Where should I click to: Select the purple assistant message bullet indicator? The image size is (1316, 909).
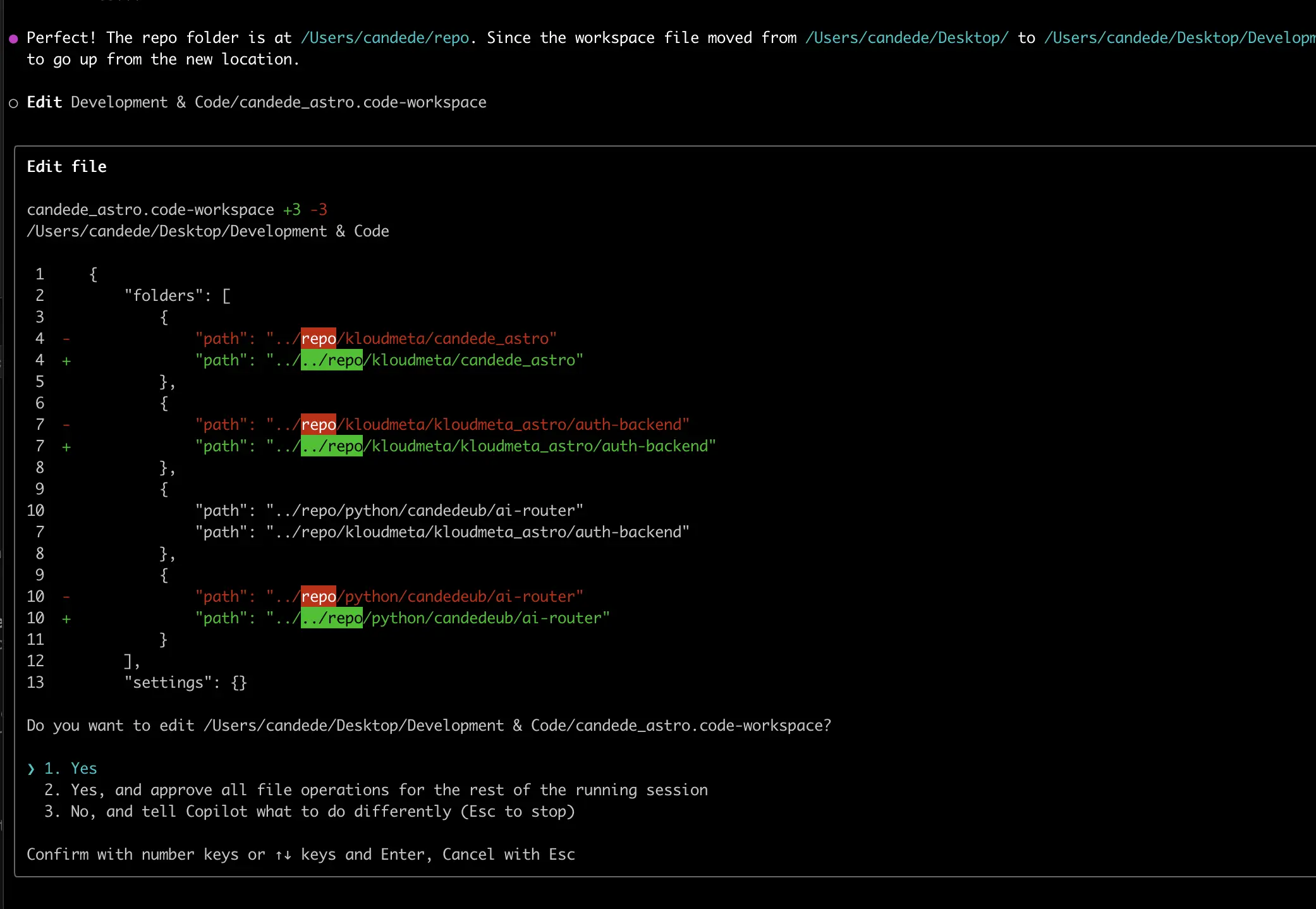pos(13,38)
